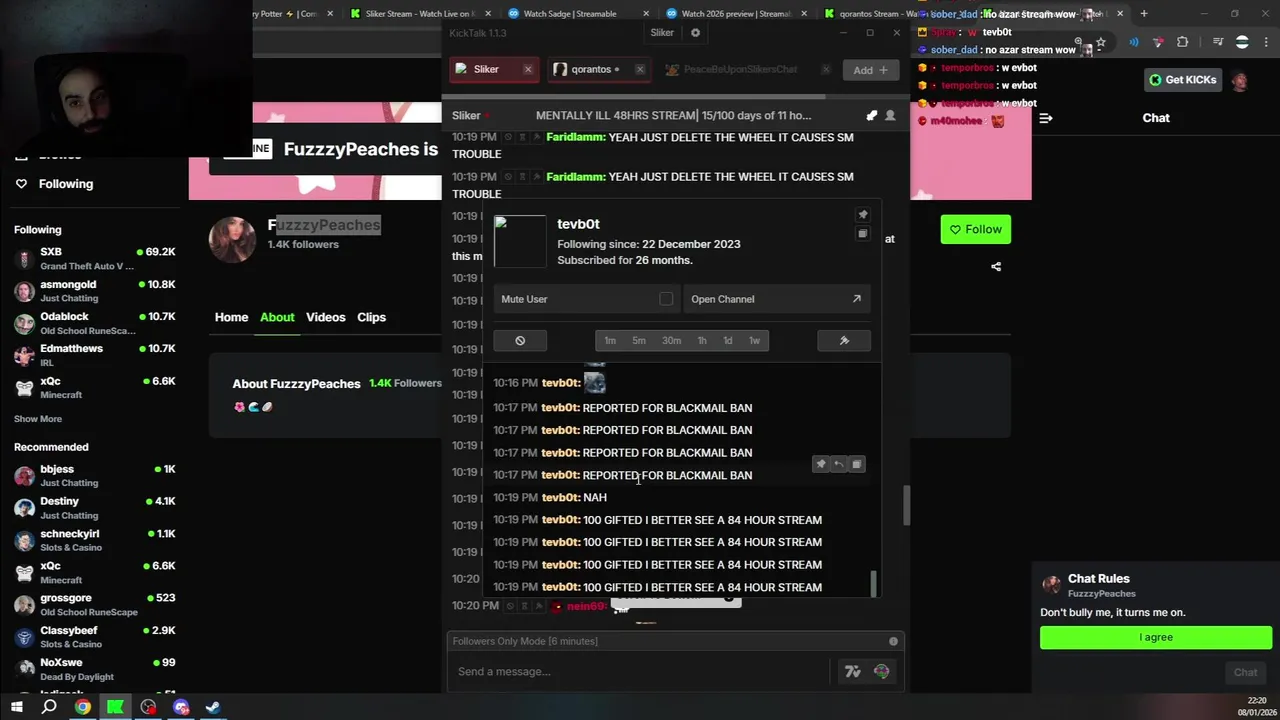
Task: Switch to the qorantos chat tab
Action: (598, 69)
